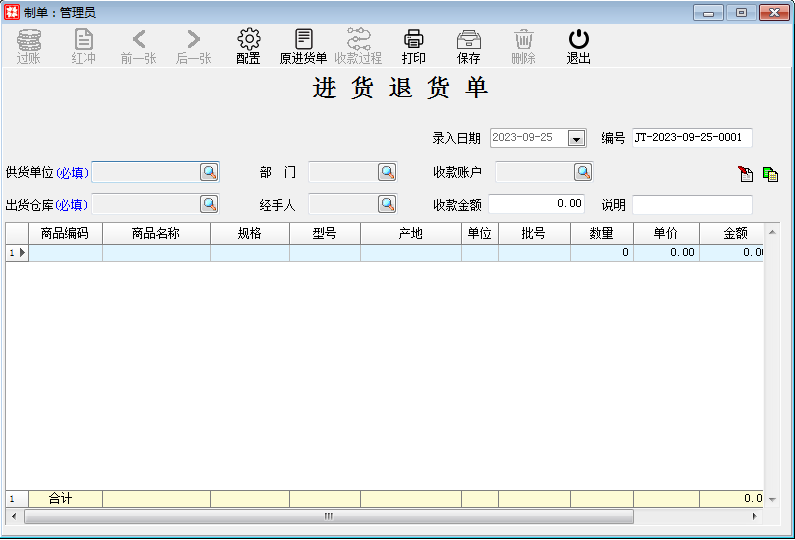Click the horizontal scrollbar right arrow

pos(755,517)
